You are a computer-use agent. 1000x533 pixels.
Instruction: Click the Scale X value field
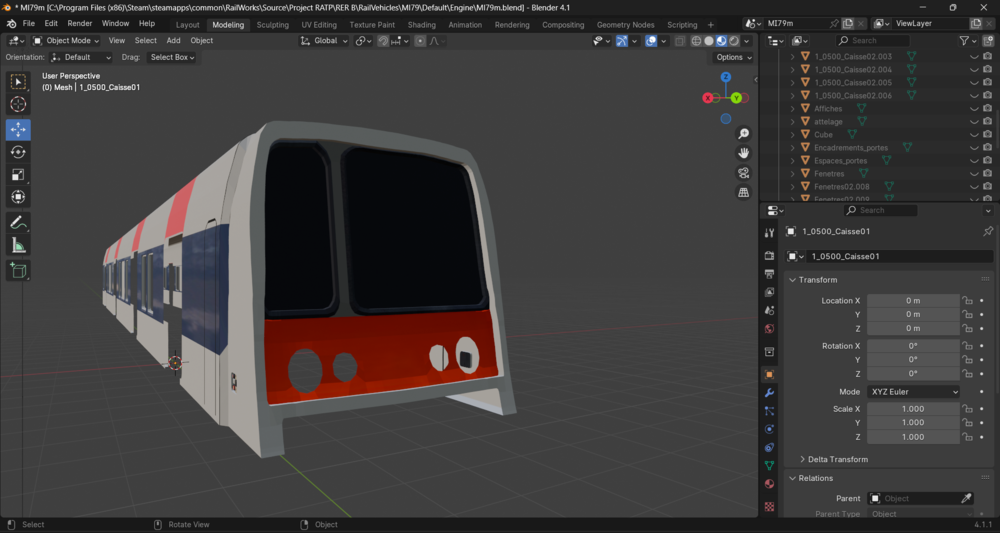click(913, 409)
